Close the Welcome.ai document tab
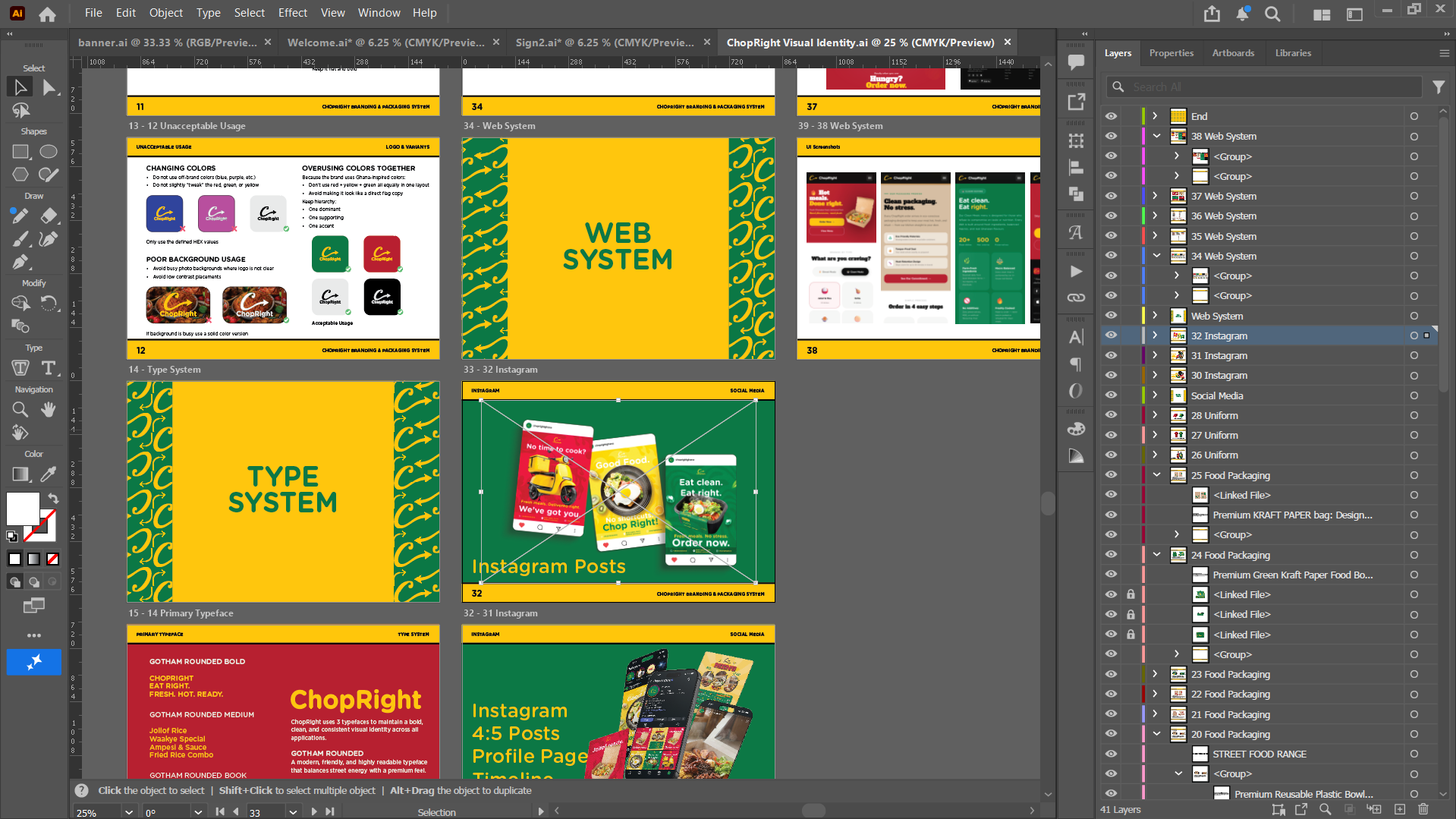This screenshot has height=819, width=1456. click(496, 43)
